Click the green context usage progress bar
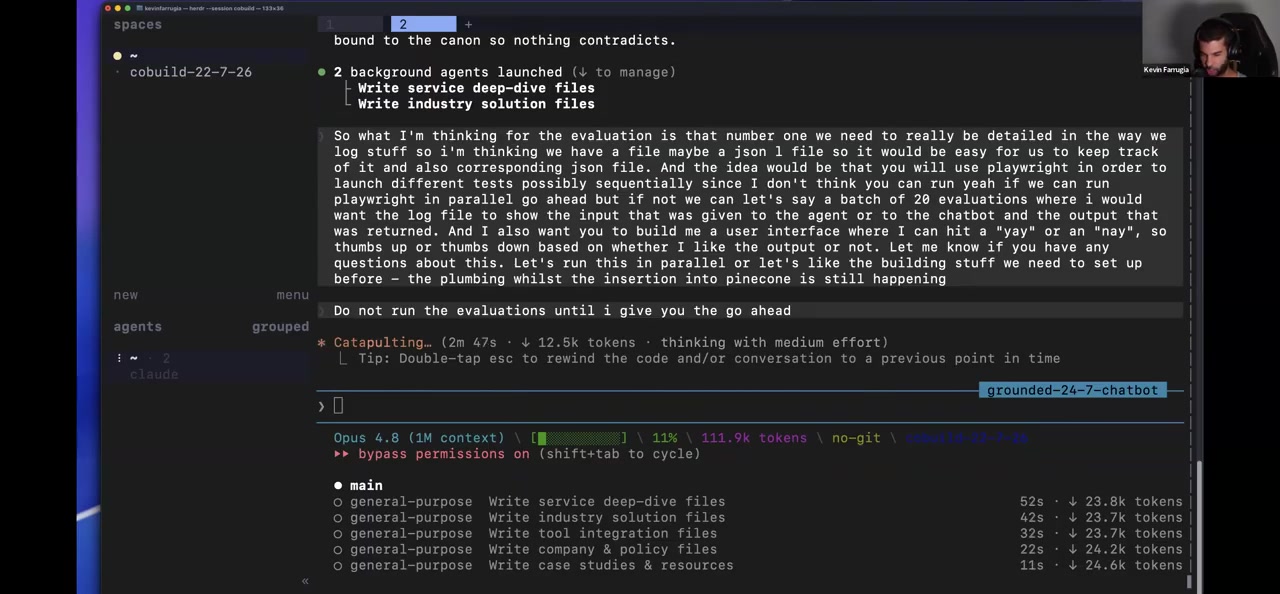The width and height of the screenshot is (1280, 594). pos(581,438)
